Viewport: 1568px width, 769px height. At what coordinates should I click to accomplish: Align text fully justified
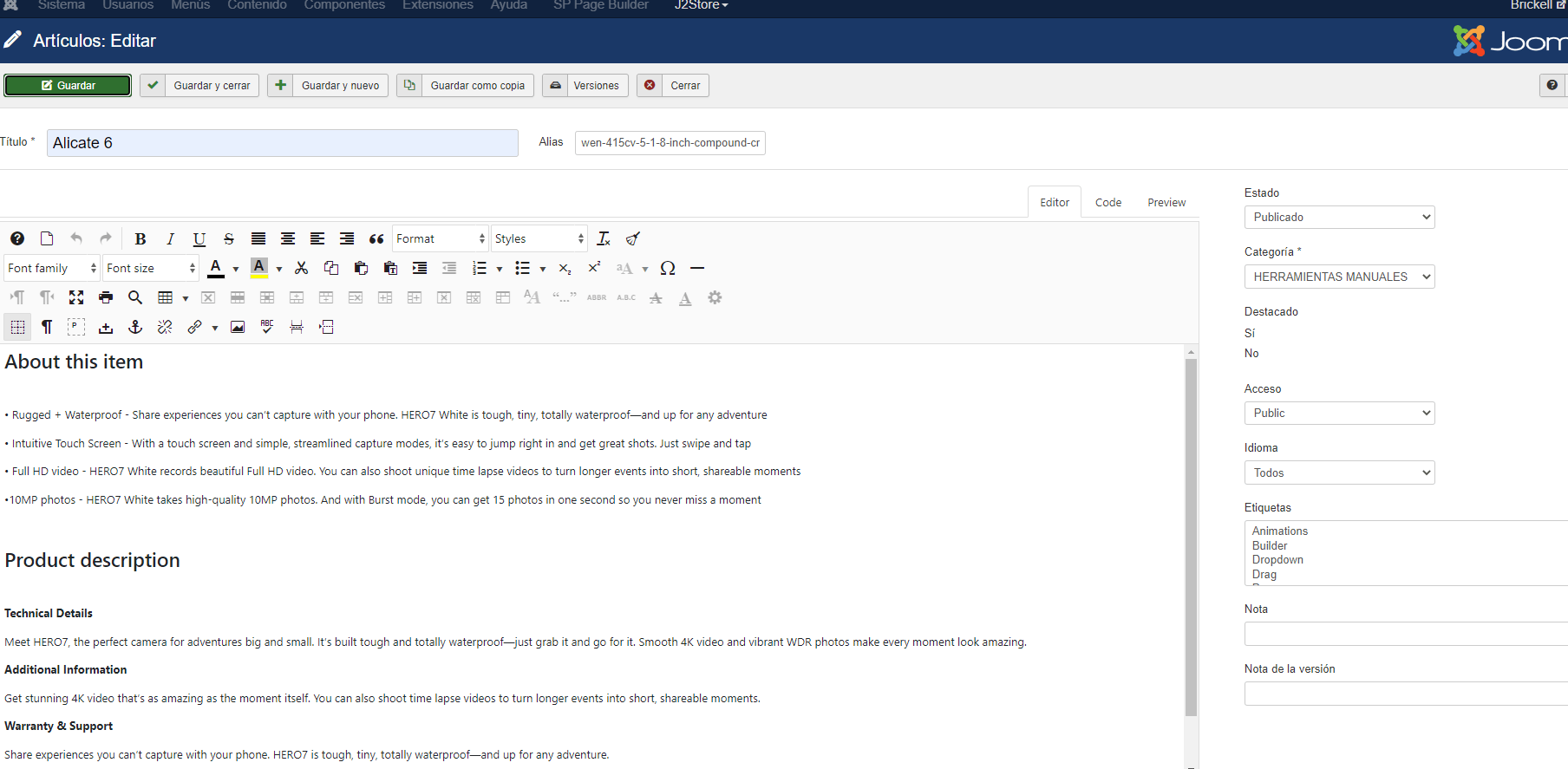tap(258, 238)
